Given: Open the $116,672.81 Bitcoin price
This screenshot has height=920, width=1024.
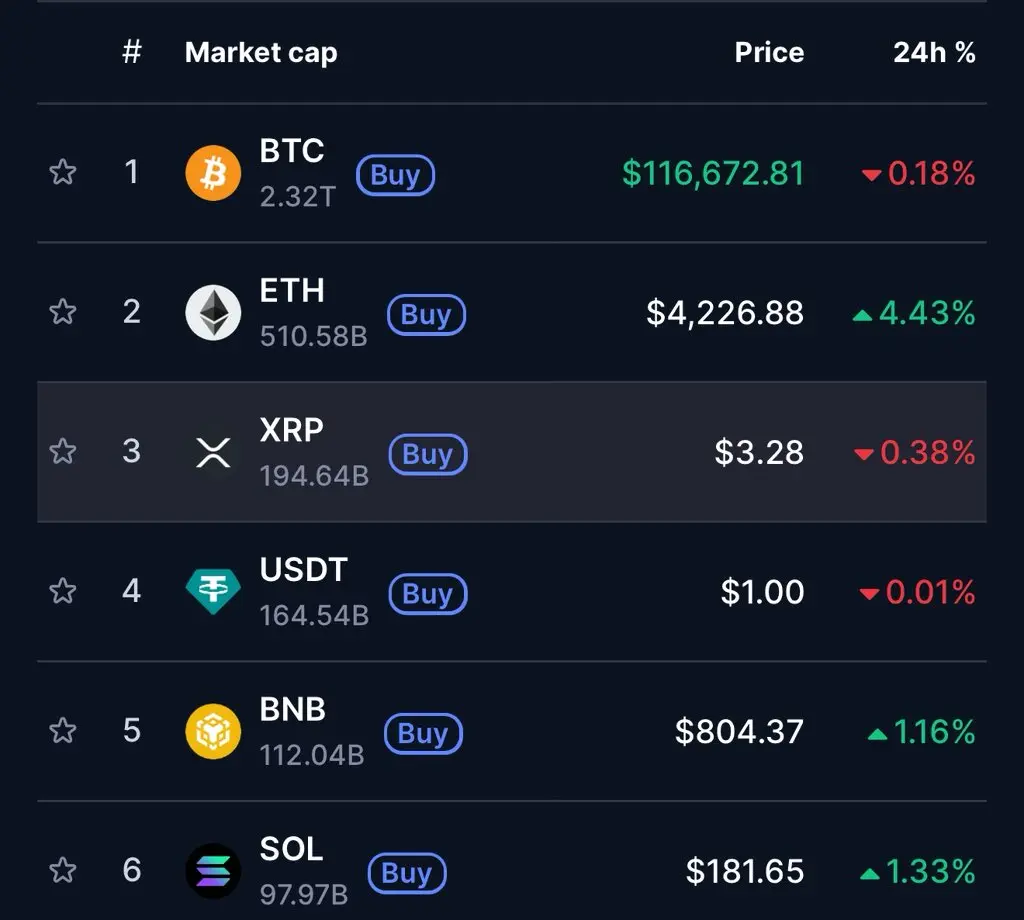Looking at the screenshot, I should [x=713, y=174].
